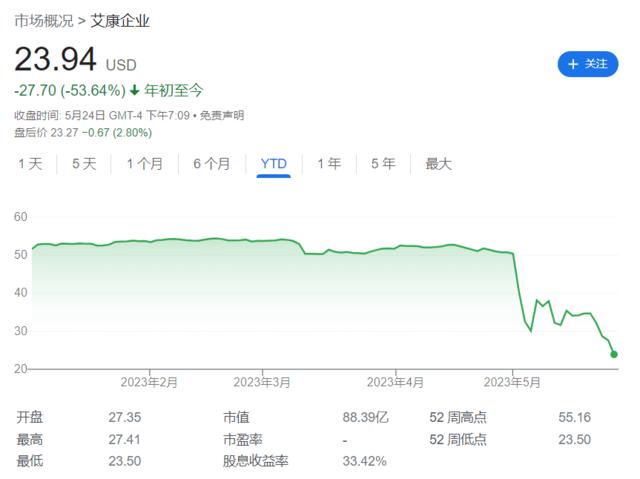Screen dimensions: 640x479
Task: Click the 关注 follow button
Action: (x=587, y=64)
